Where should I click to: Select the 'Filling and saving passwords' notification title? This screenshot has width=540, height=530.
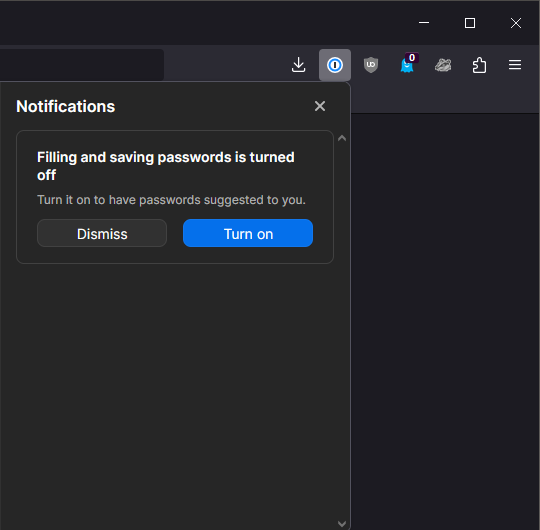click(166, 166)
